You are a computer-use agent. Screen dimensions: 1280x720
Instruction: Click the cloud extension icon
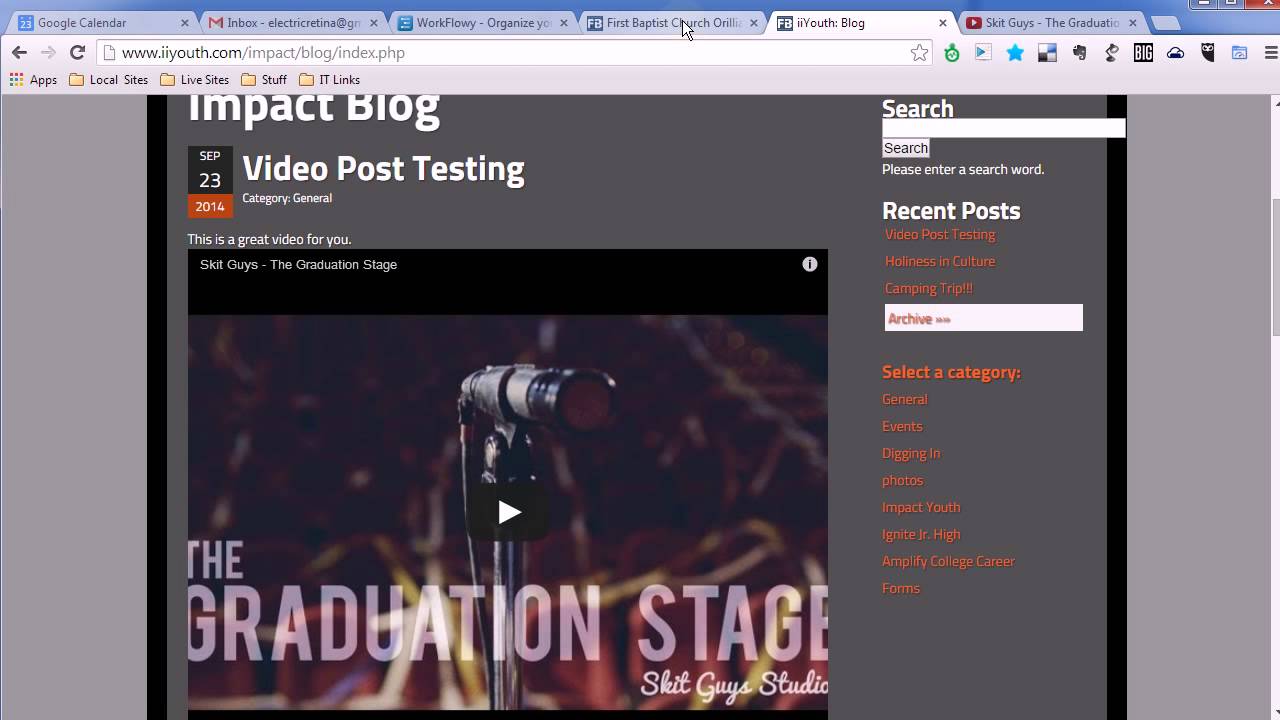1175,53
